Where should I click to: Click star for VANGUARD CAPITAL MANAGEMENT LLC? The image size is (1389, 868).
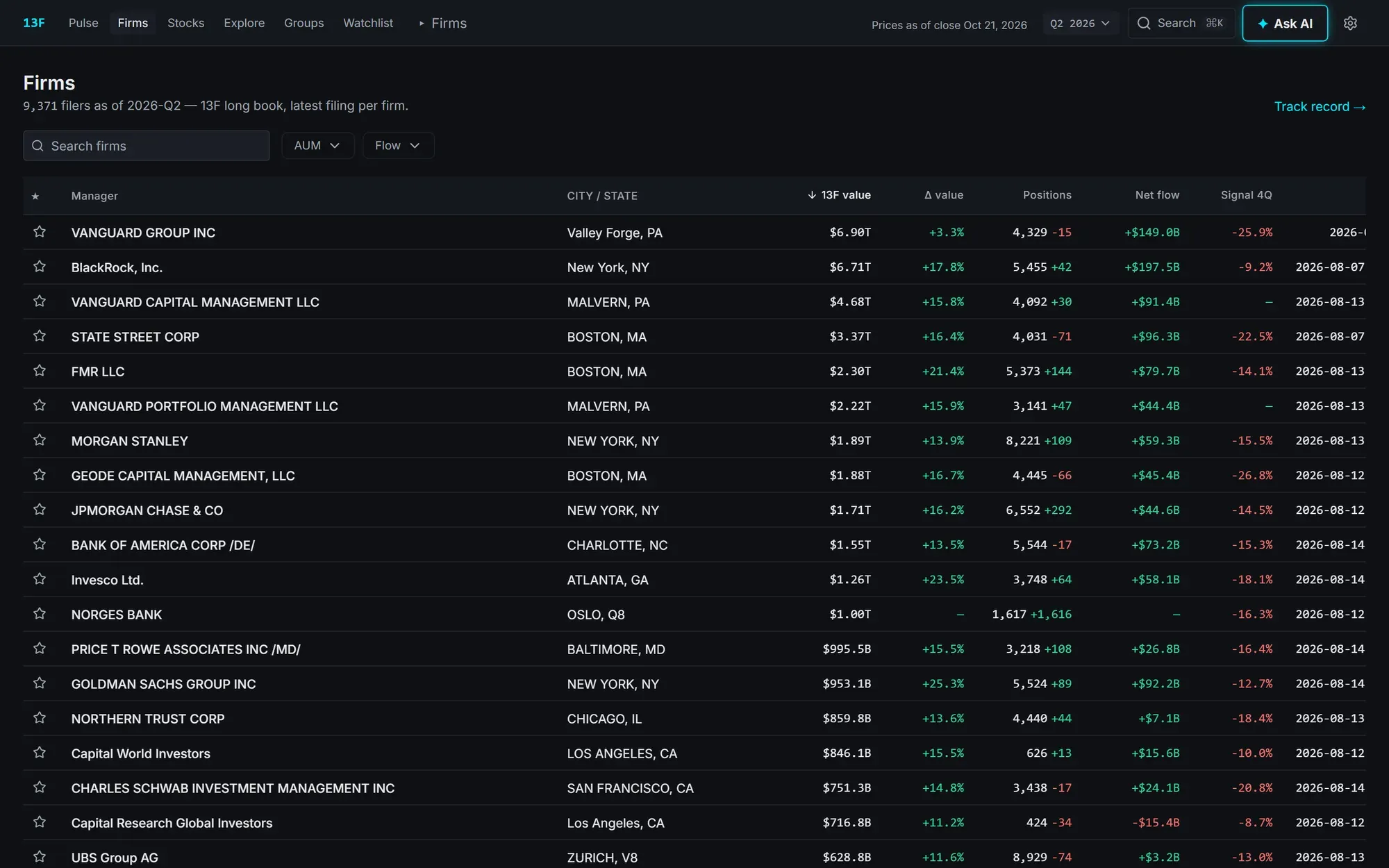tap(40, 301)
